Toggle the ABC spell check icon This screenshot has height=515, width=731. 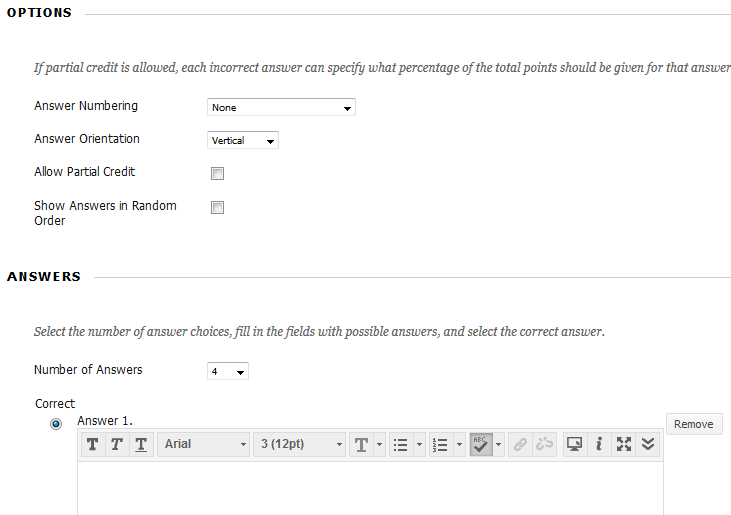[480, 444]
